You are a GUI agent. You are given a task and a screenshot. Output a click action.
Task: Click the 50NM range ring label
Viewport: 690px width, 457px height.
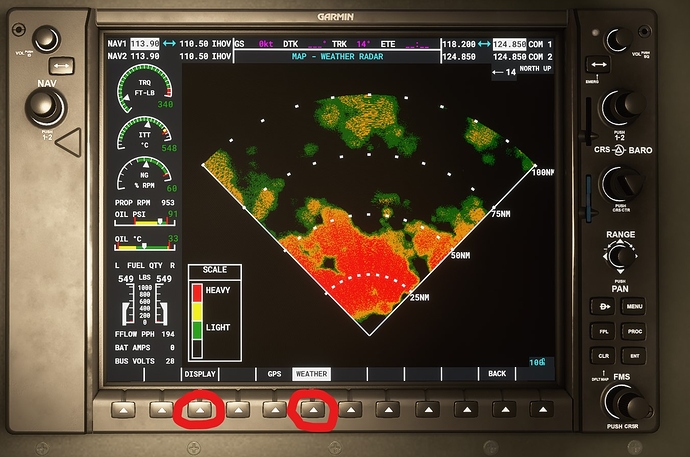(460, 256)
